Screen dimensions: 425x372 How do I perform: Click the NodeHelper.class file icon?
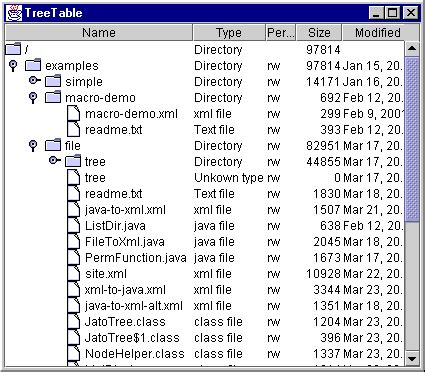73,353
